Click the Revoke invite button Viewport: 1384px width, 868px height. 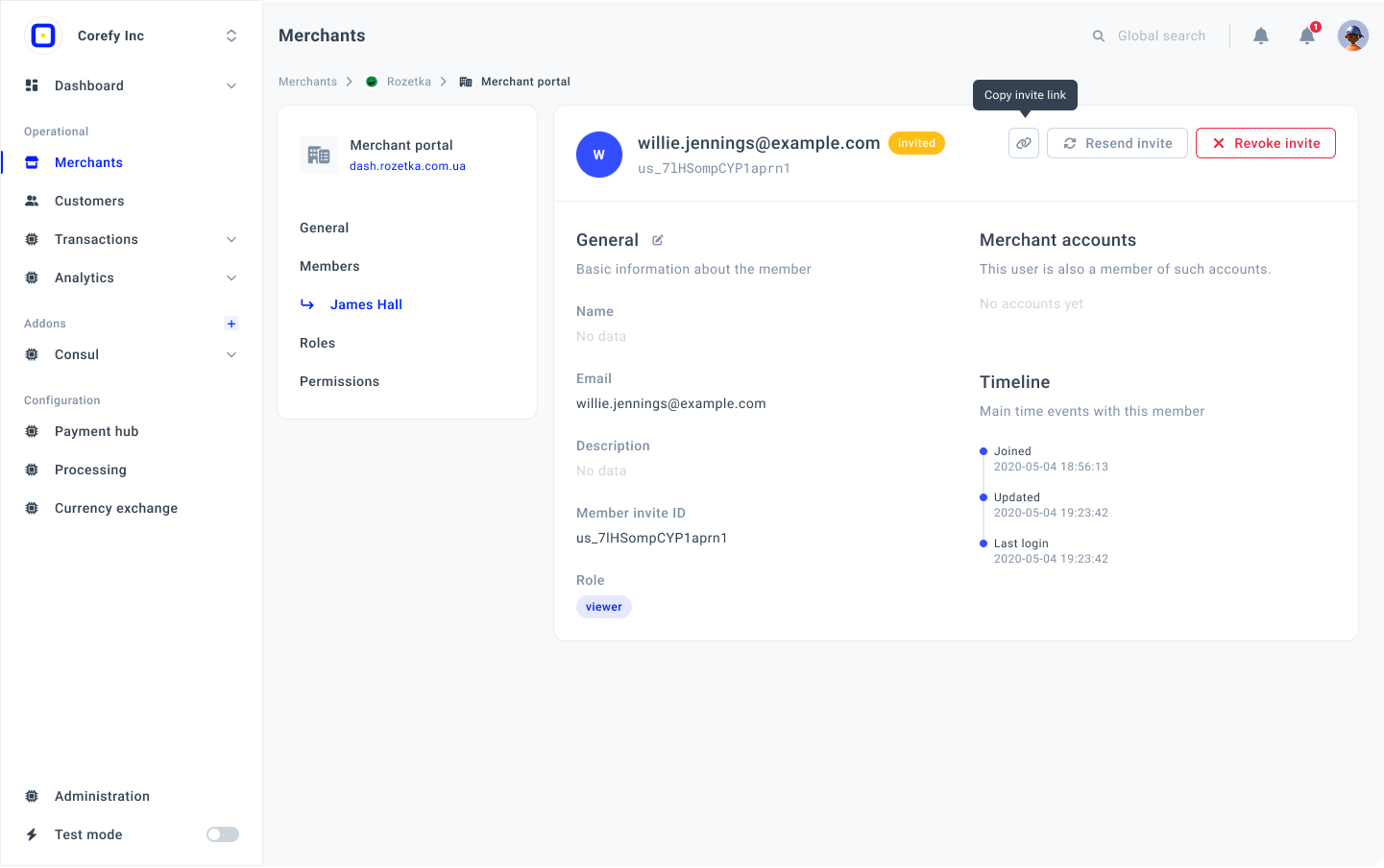point(1266,143)
